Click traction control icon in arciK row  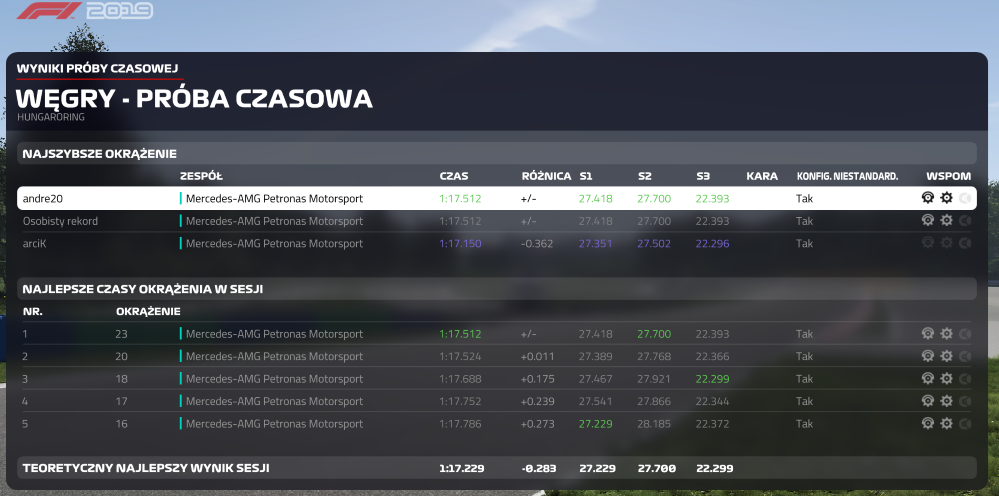coord(928,243)
